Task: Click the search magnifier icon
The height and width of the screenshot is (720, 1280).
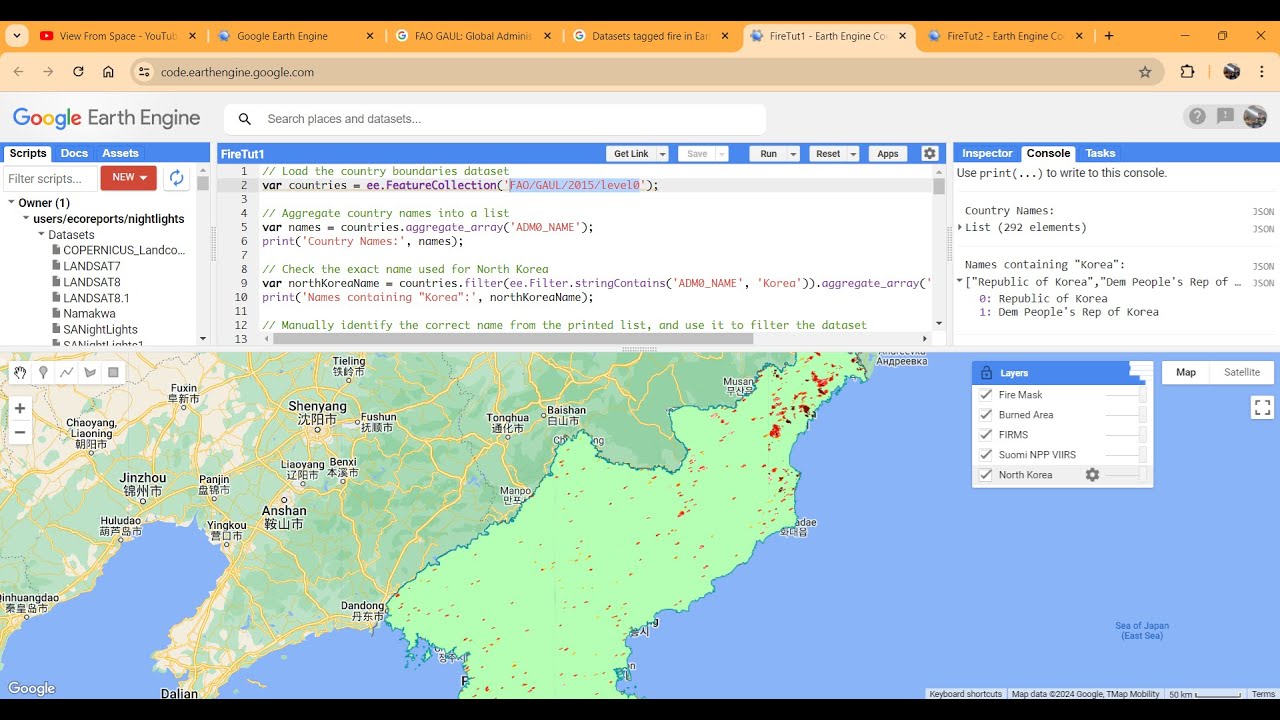Action: coord(245,119)
